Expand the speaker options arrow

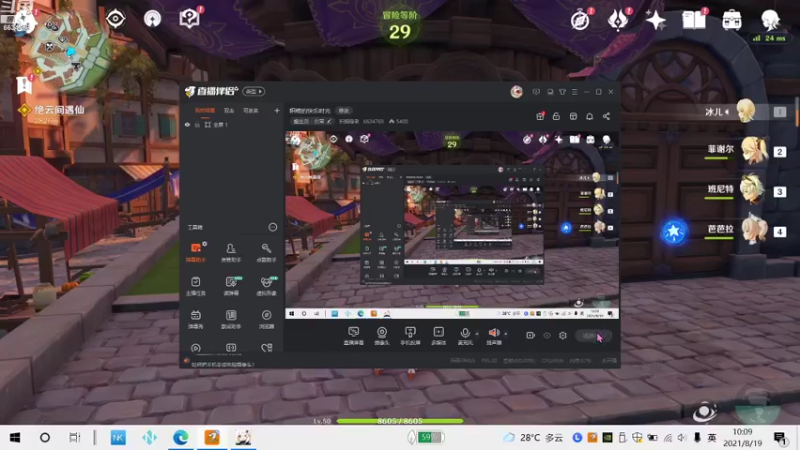point(506,334)
